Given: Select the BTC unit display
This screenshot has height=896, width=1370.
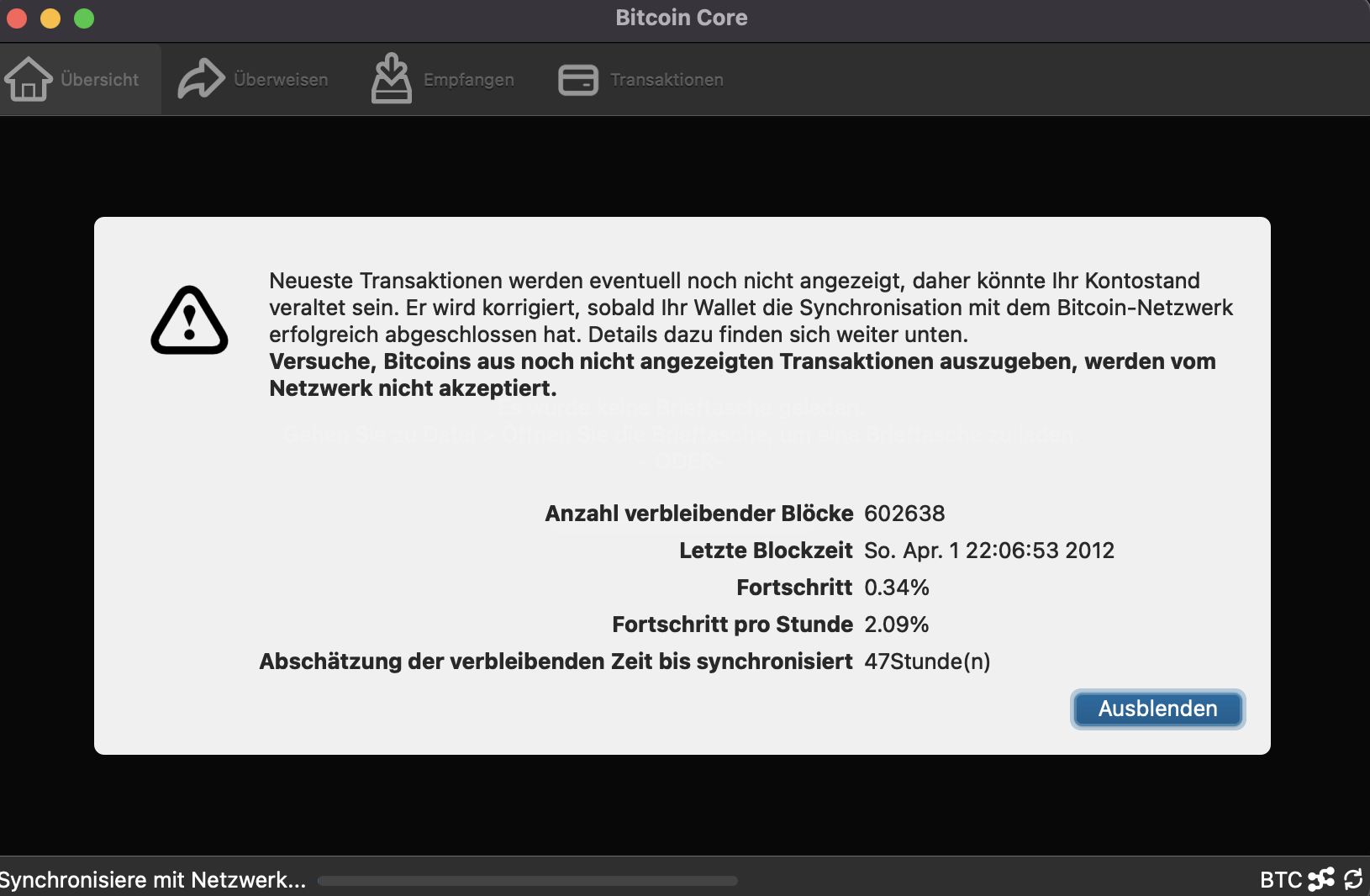Looking at the screenshot, I should [1281, 880].
